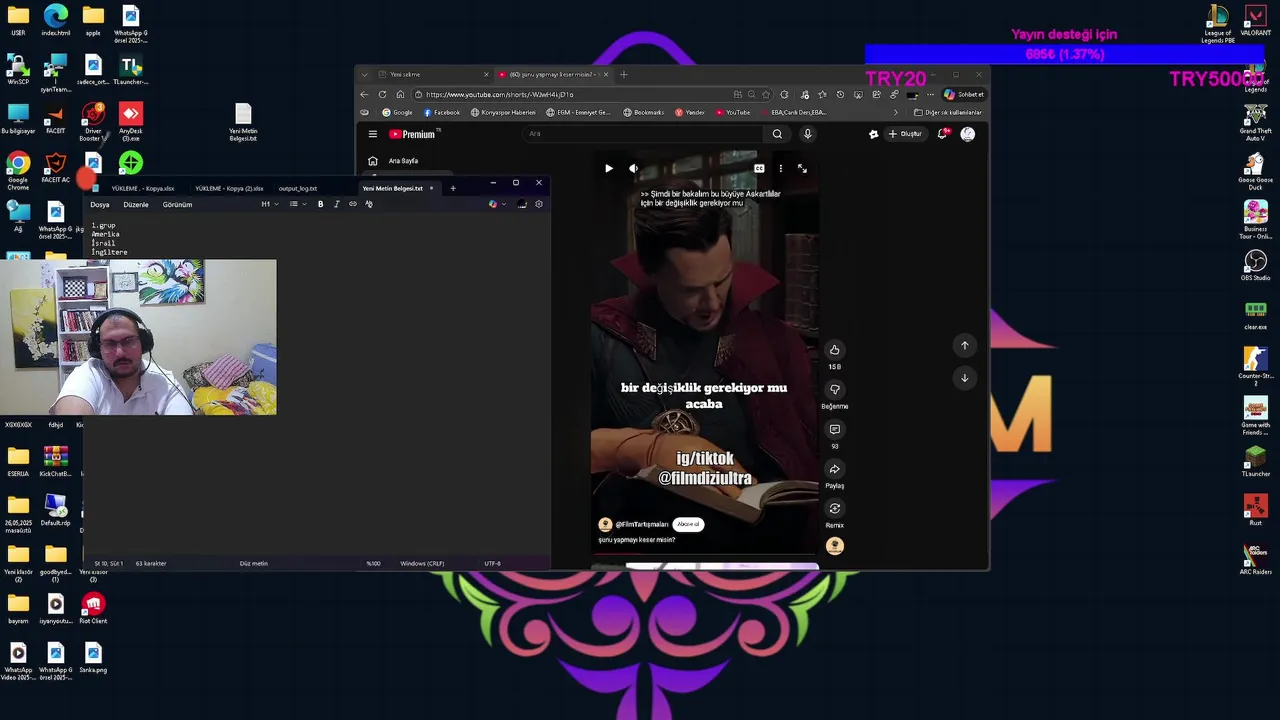Click the YouTube search magnifier button
This screenshot has width=1280, height=720.
777,134
